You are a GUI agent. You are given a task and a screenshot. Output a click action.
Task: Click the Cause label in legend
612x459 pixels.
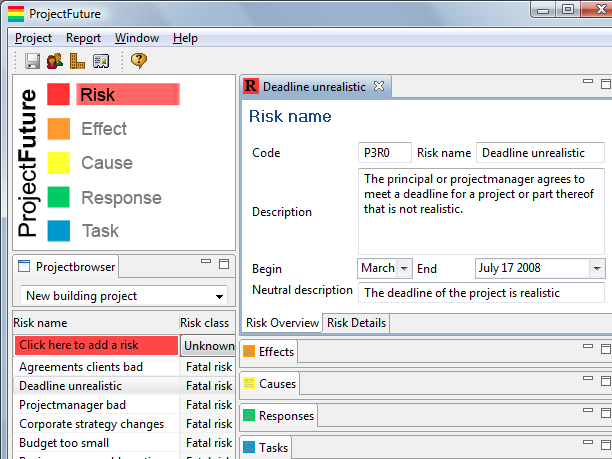[x=107, y=163]
